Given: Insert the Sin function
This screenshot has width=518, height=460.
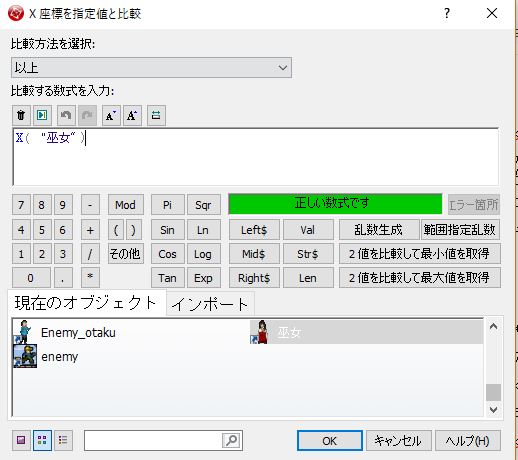Looking at the screenshot, I should (x=167, y=230).
